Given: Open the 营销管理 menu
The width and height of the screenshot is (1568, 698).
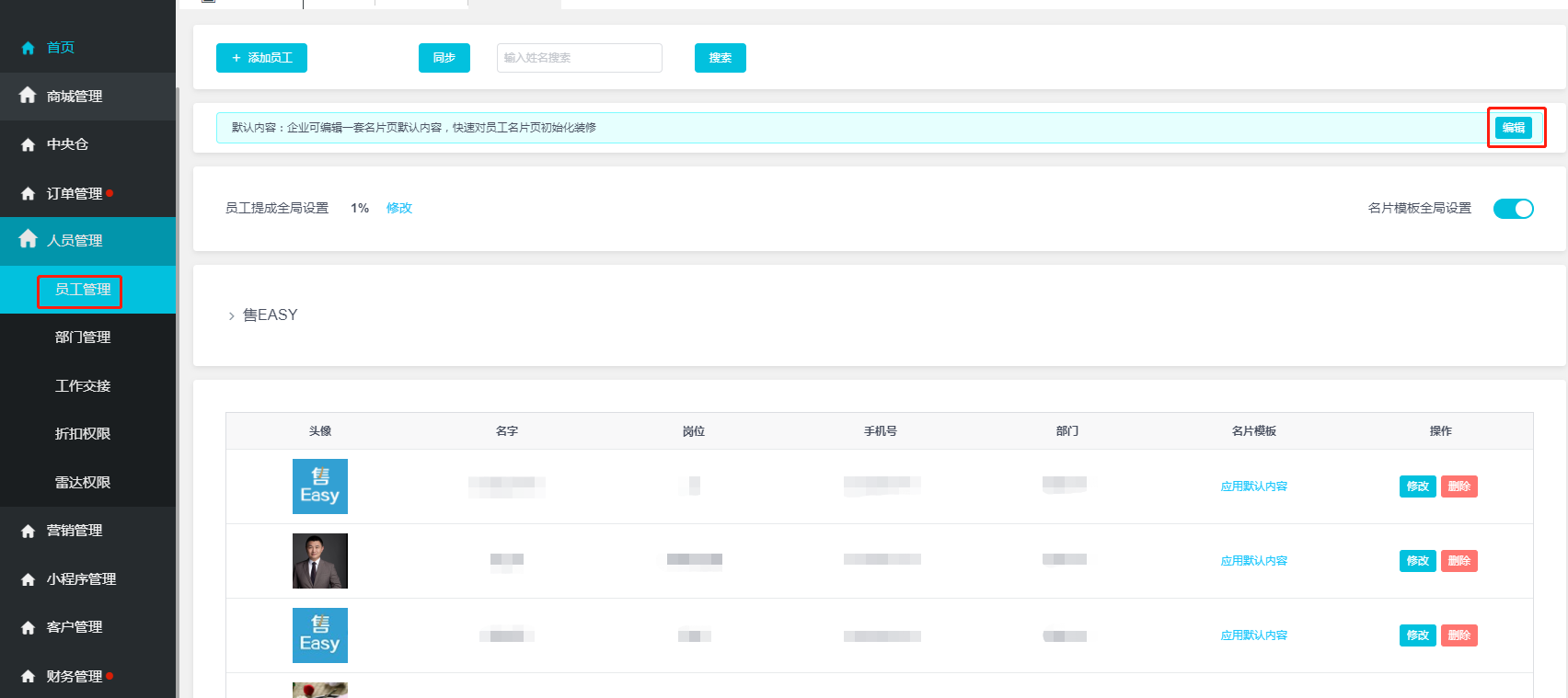Looking at the screenshot, I should (87, 531).
